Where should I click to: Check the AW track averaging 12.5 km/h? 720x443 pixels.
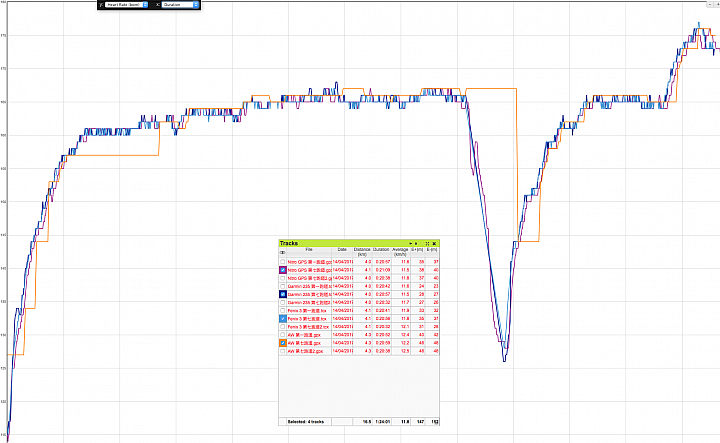pyautogui.click(x=282, y=351)
